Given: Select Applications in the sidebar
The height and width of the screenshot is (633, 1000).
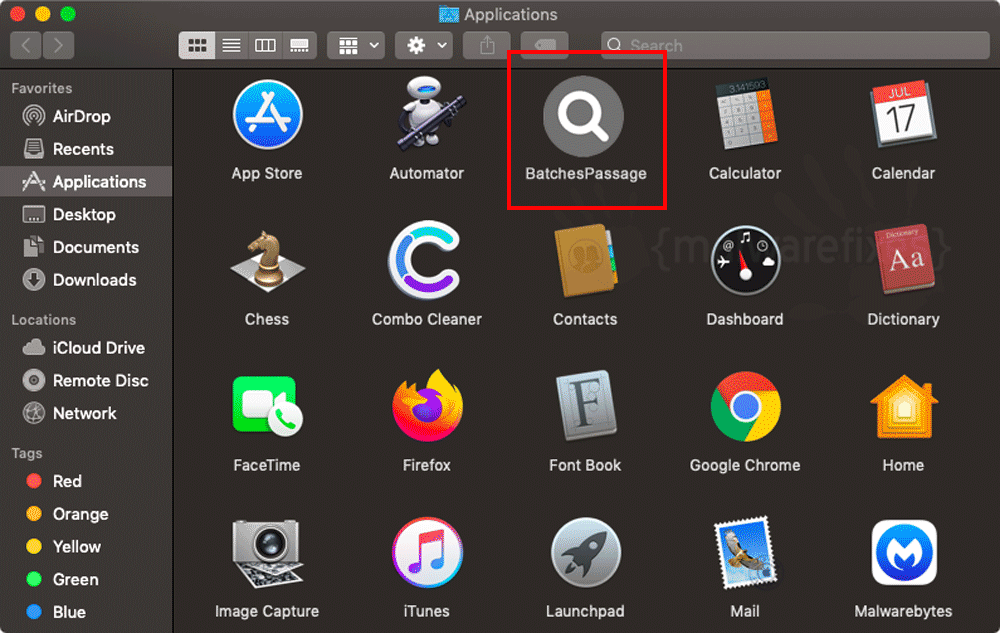Looking at the screenshot, I should [x=86, y=182].
